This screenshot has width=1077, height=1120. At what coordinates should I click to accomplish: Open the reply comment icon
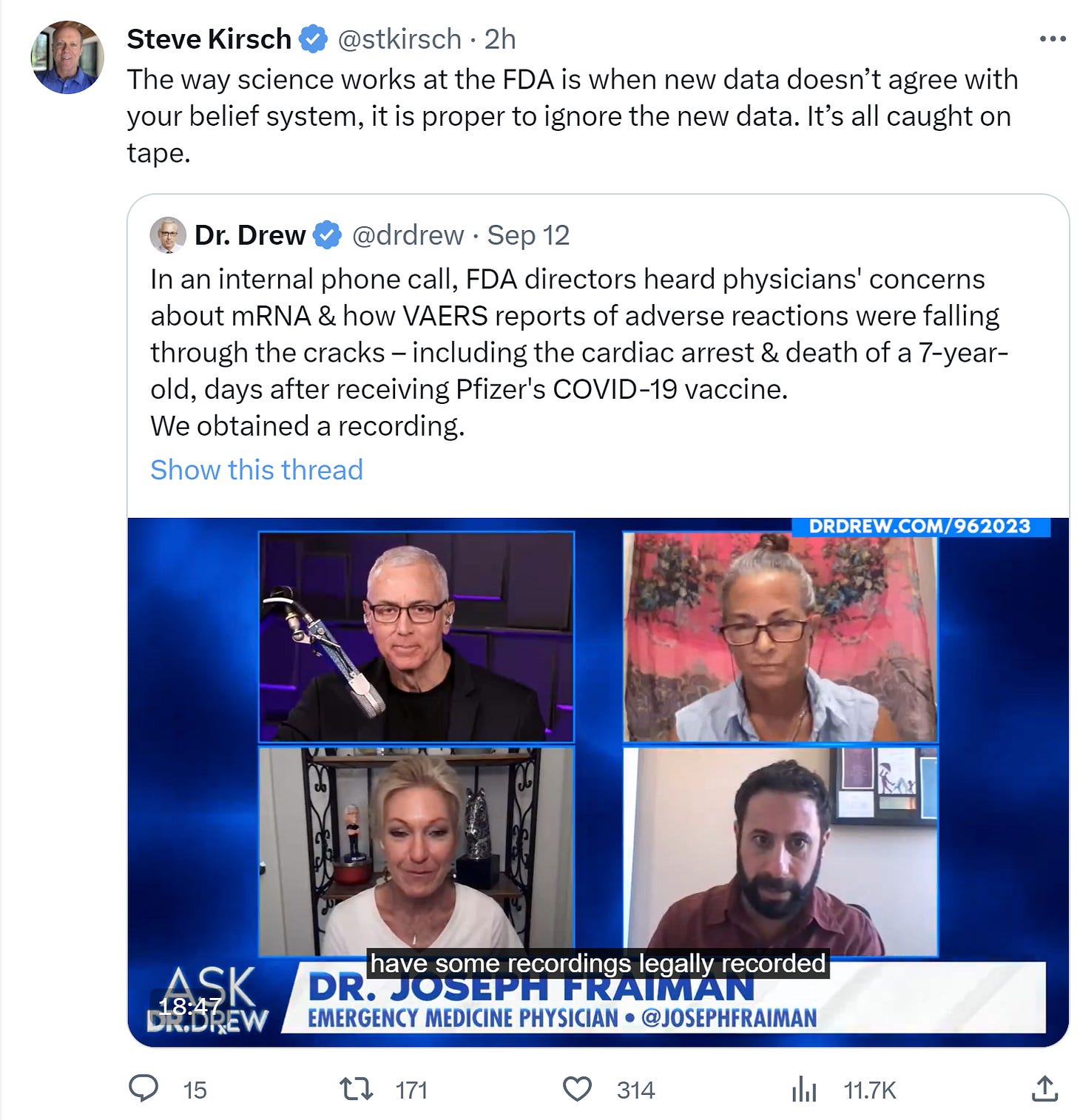(144, 1089)
